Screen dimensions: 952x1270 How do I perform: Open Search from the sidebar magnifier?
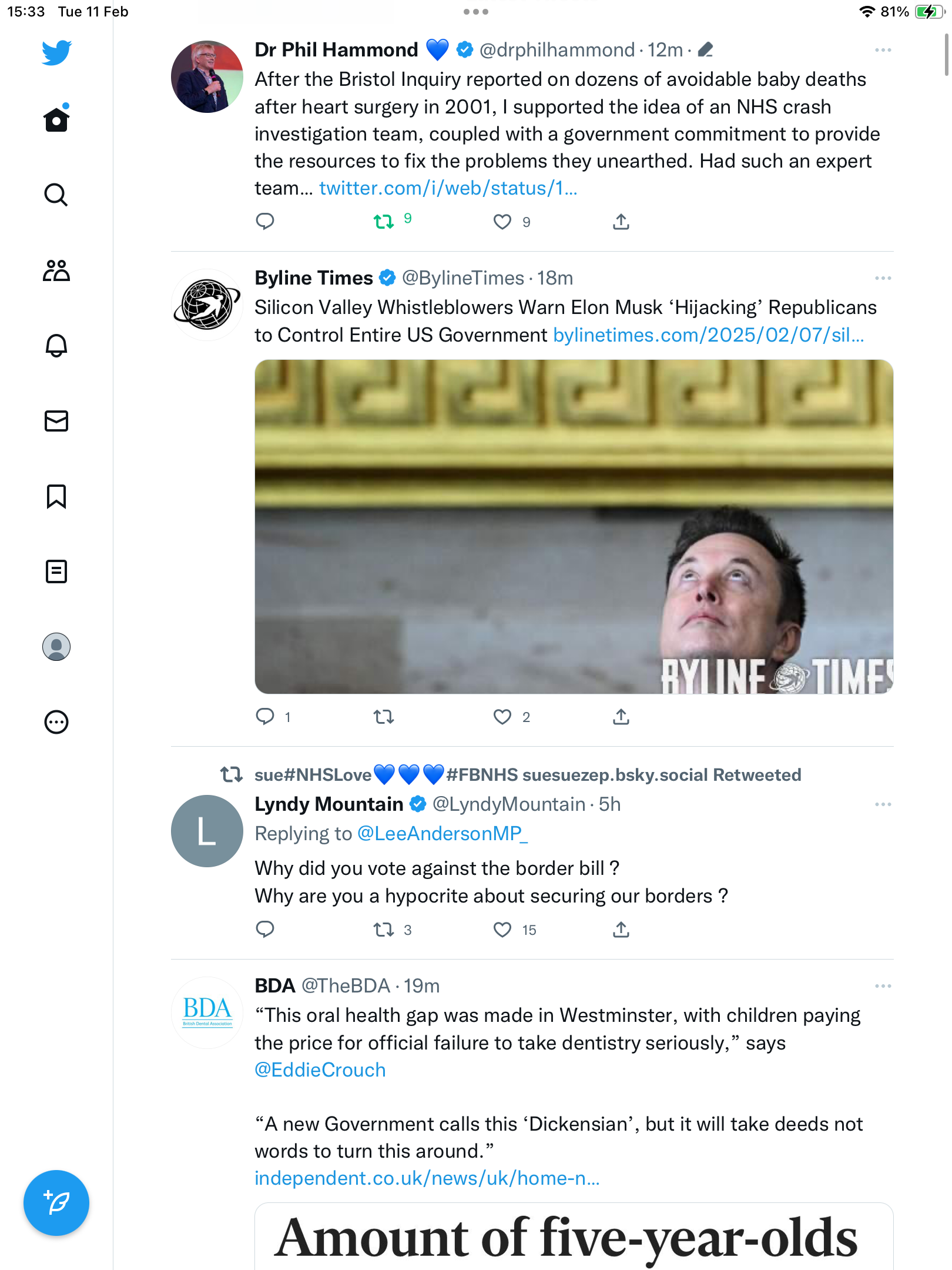click(56, 195)
